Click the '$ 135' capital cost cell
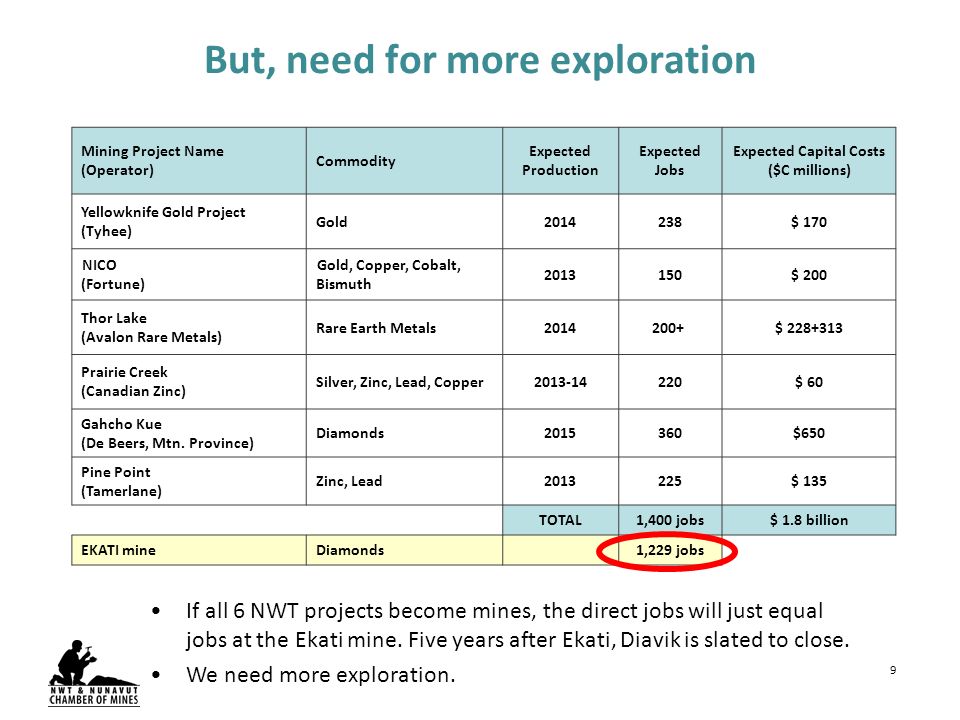 tap(809, 481)
